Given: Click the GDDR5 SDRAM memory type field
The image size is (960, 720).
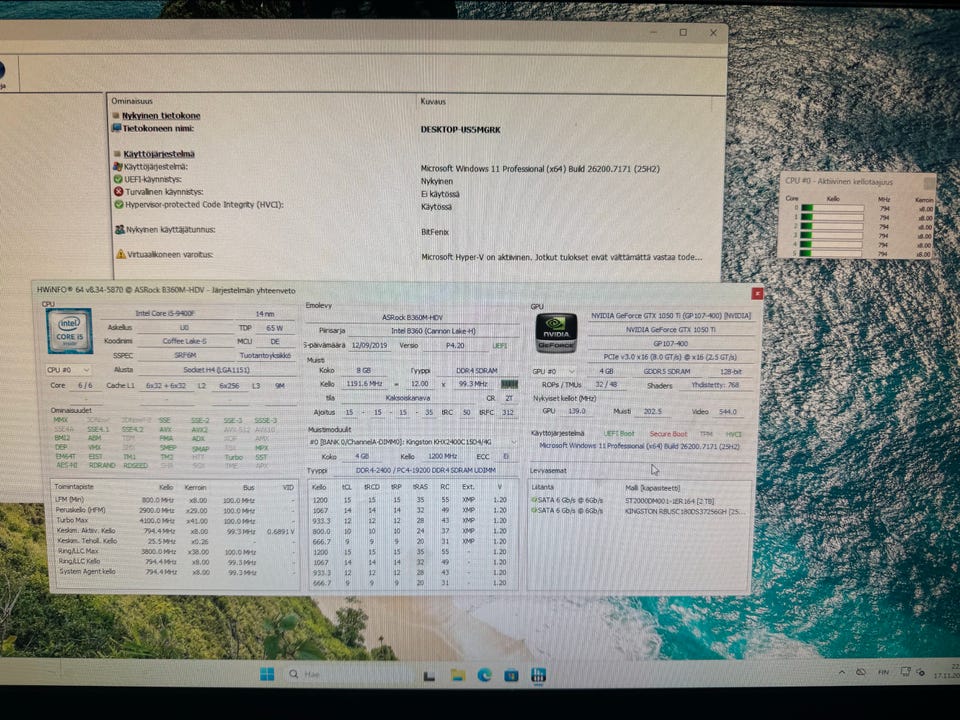Looking at the screenshot, I should pyautogui.click(x=666, y=372).
